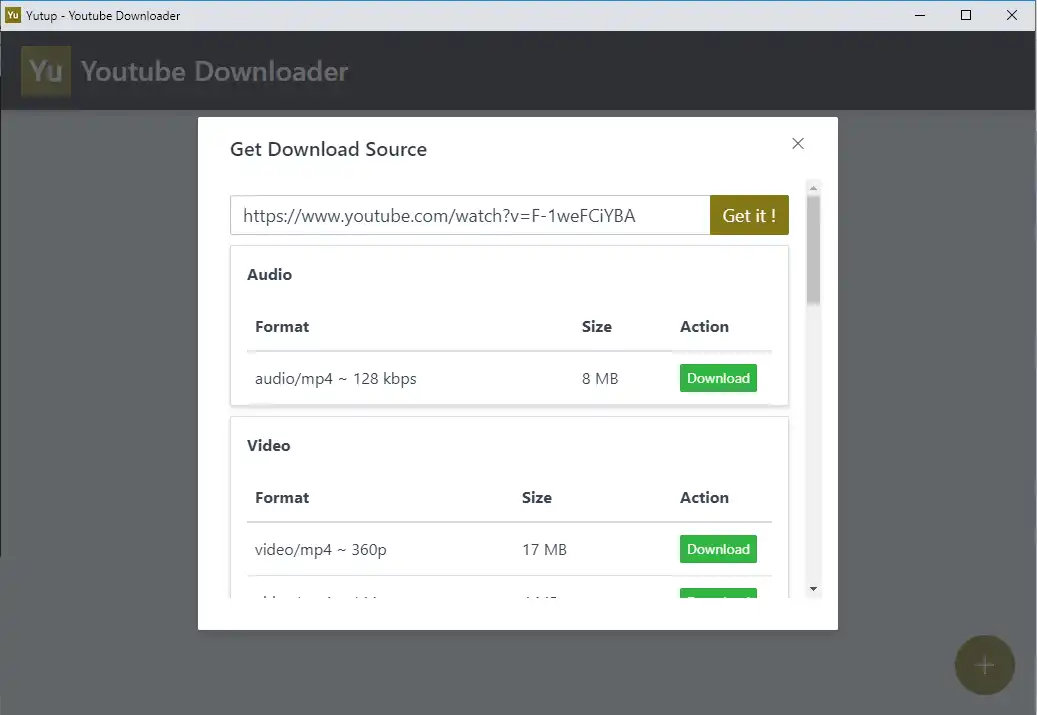Click the round plus add button

pyautogui.click(x=984, y=665)
